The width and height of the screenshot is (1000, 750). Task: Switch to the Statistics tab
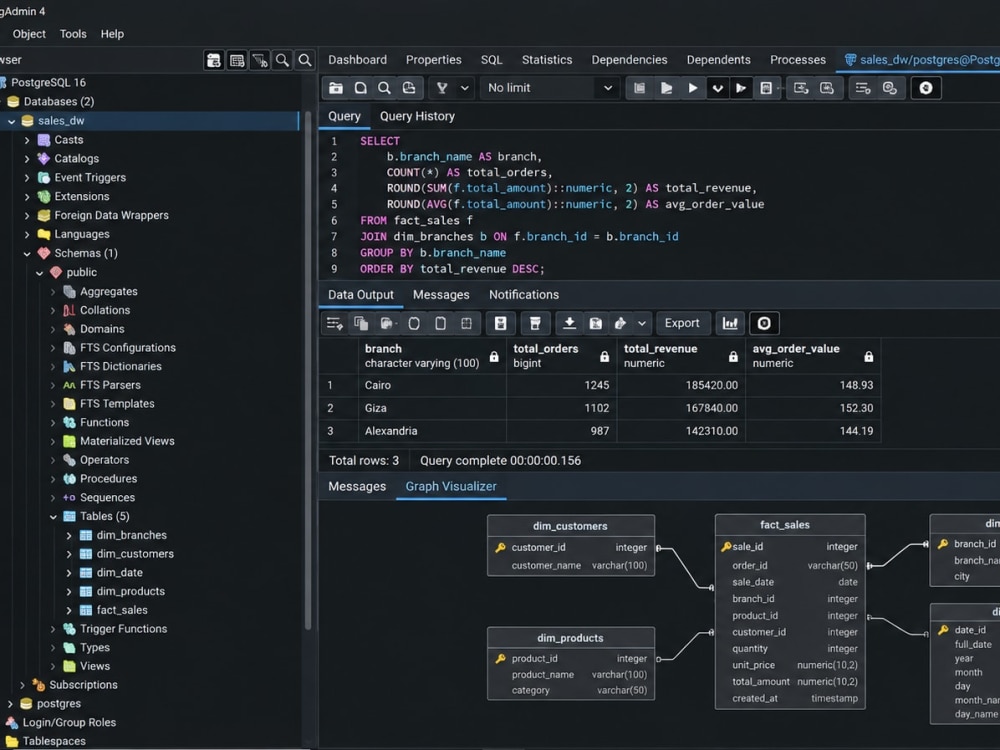547,59
